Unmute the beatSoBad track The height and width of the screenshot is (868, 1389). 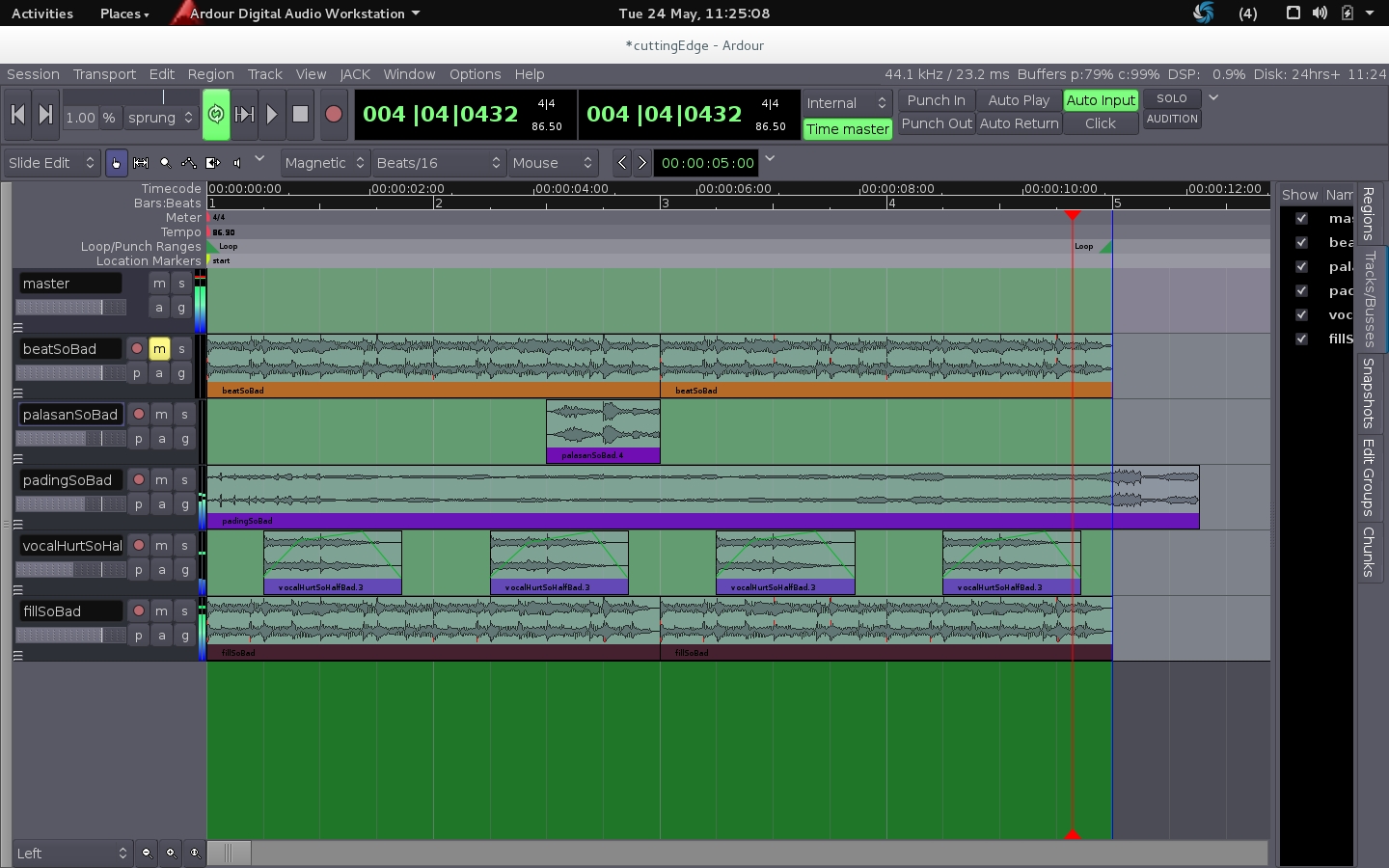(x=159, y=349)
